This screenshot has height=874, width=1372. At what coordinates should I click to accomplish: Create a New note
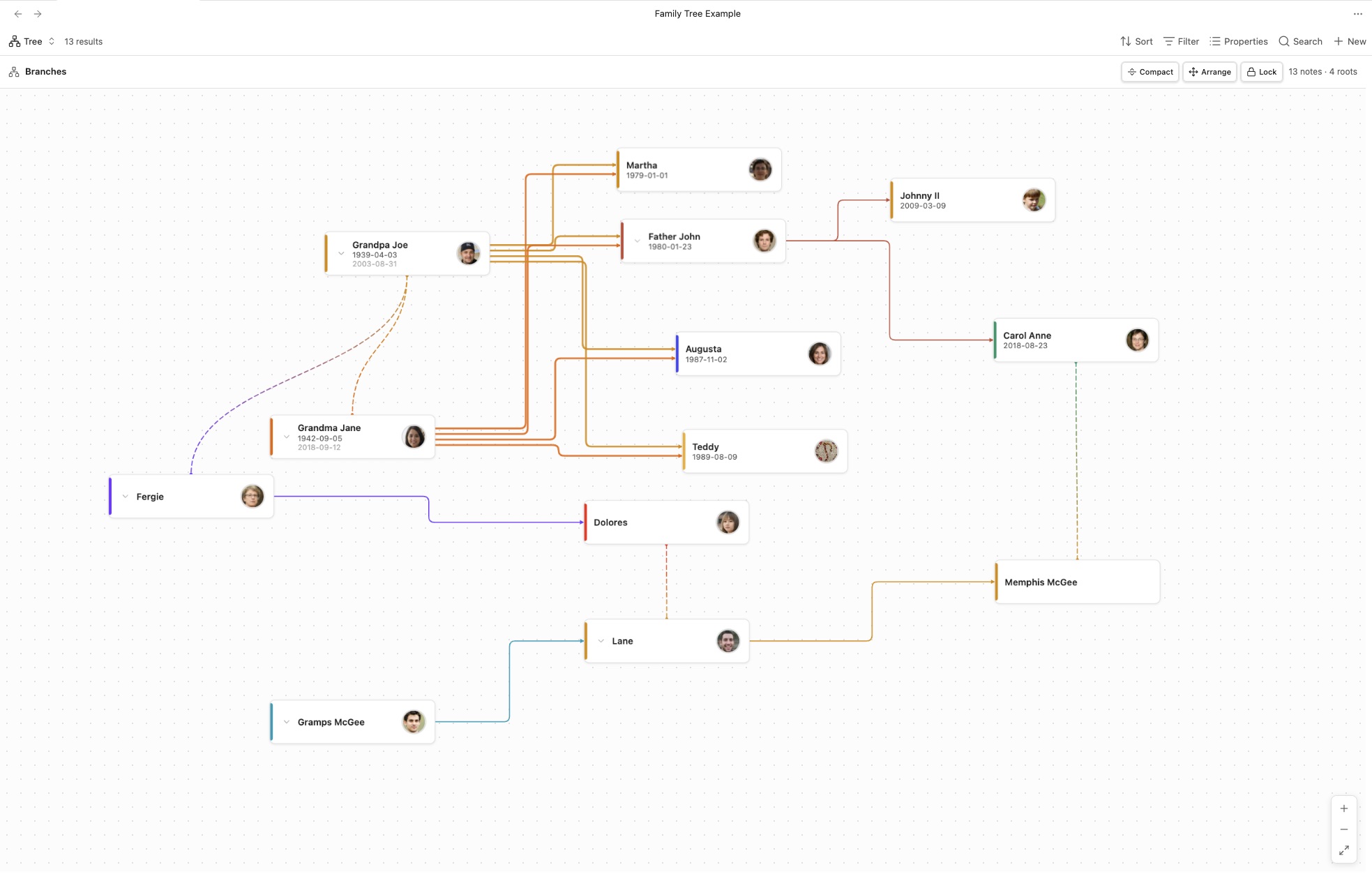point(1350,42)
